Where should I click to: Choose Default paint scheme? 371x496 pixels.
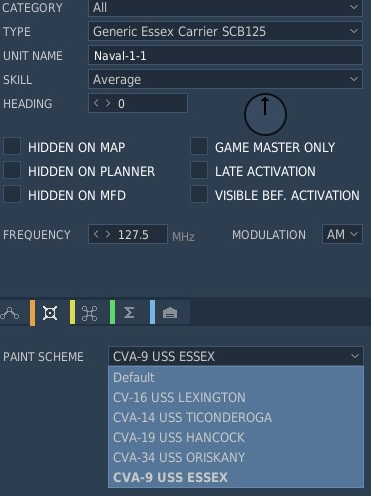(236, 377)
